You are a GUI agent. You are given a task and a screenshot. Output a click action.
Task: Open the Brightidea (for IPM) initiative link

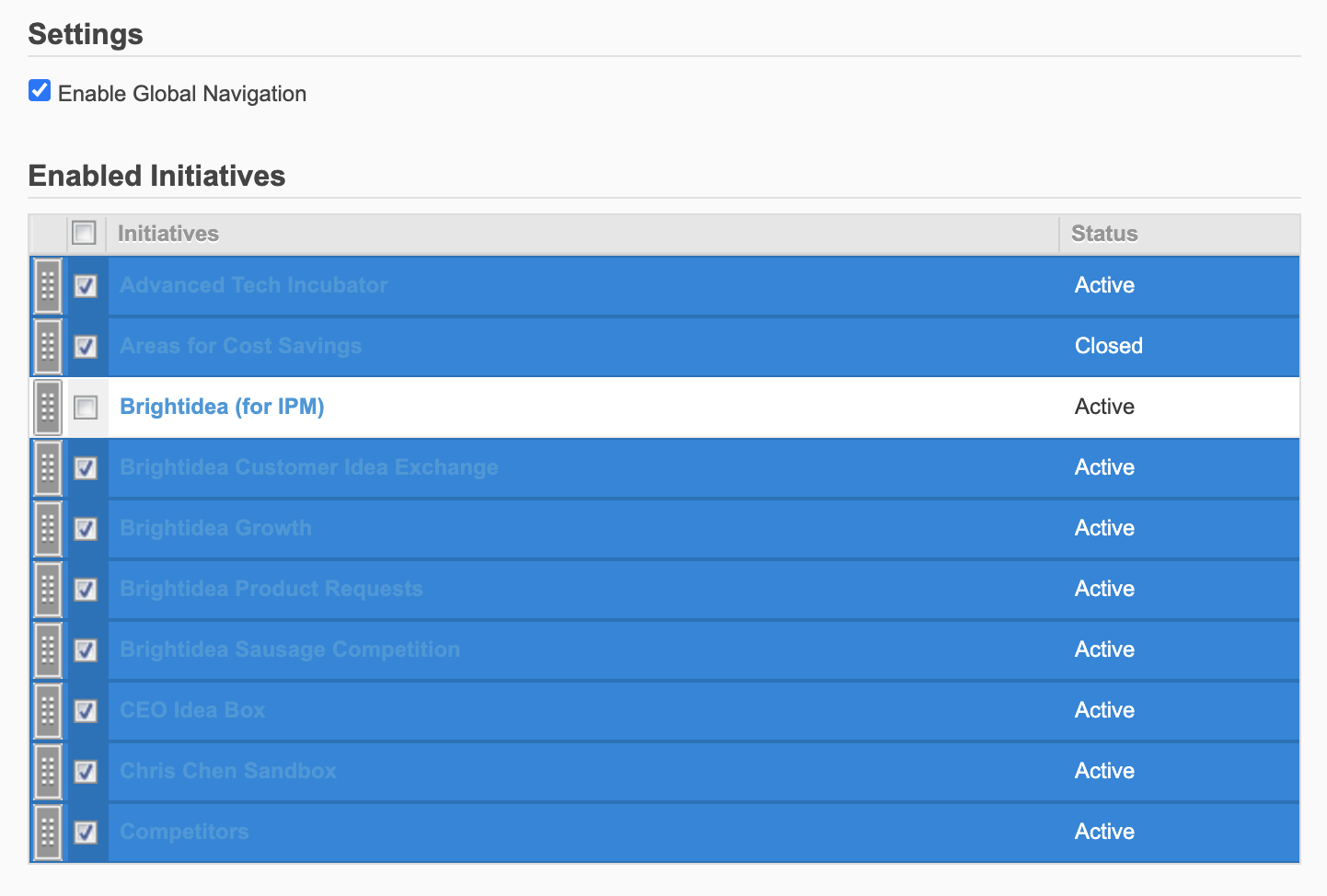click(222, 407)
